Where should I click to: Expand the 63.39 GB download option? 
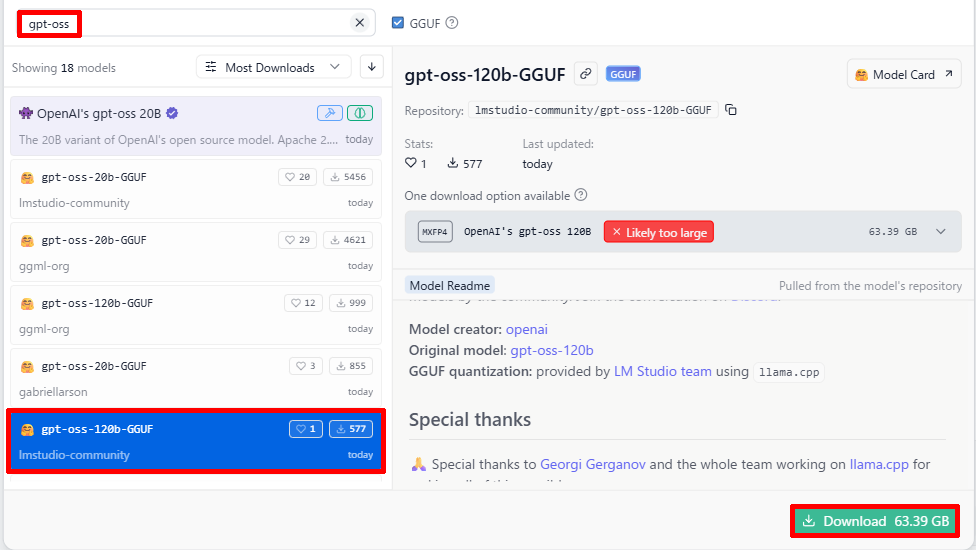pos(941,231)
